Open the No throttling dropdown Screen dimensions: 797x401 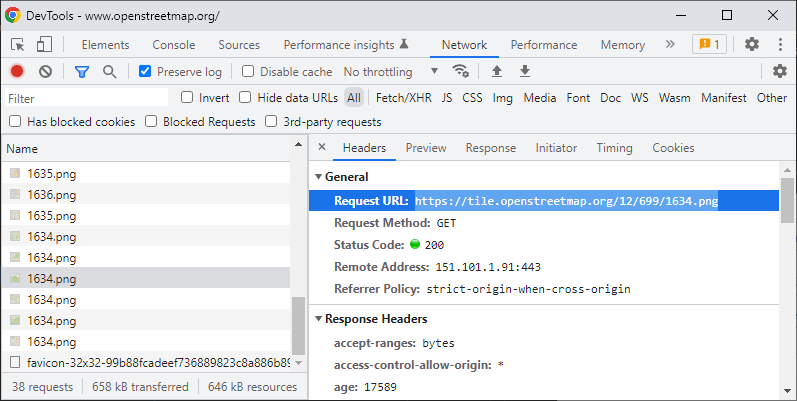click(390, 72)
